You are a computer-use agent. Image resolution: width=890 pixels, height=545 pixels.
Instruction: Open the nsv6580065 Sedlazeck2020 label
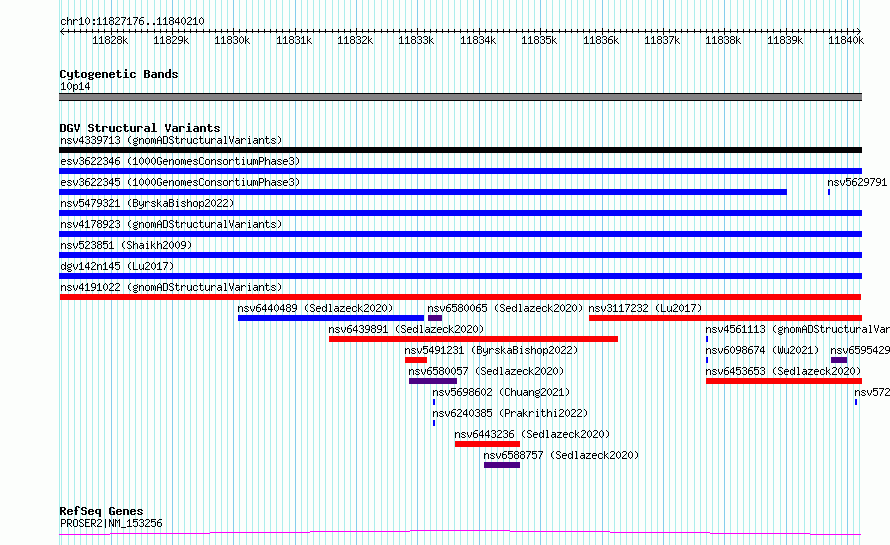(505, 308)
